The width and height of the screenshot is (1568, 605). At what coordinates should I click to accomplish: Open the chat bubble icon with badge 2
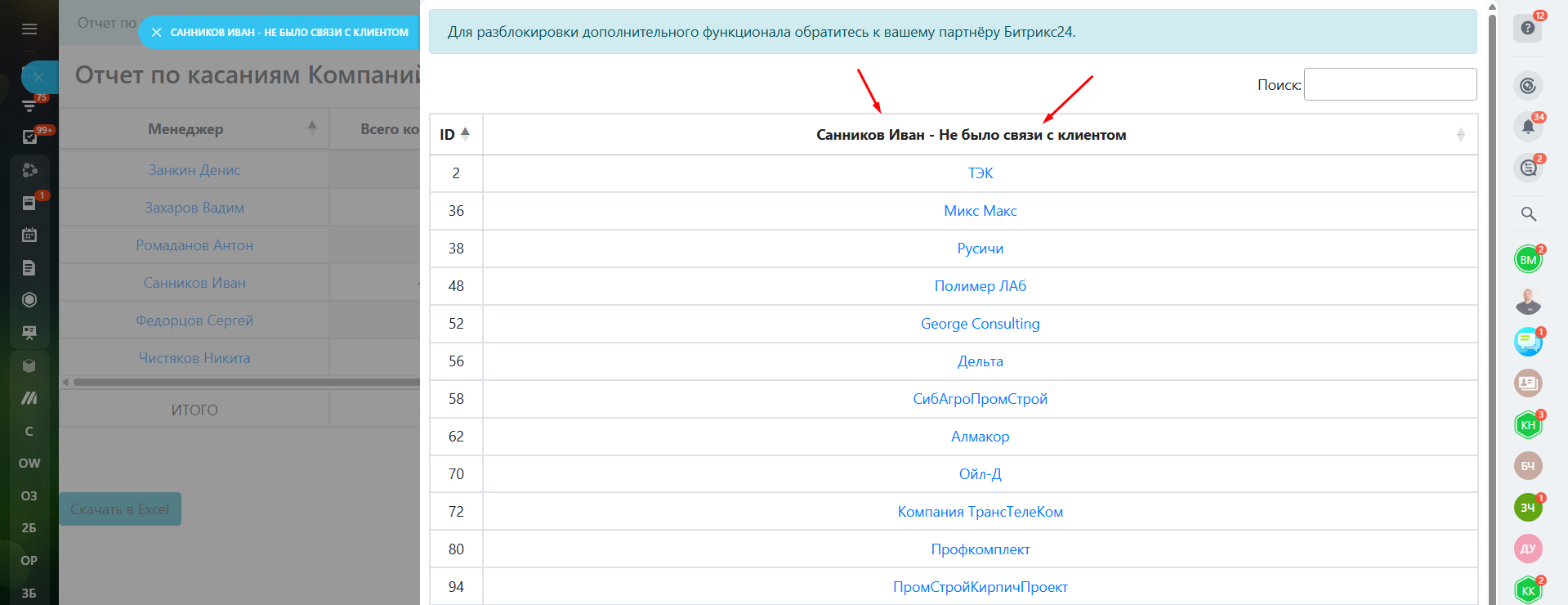tap(1528, 168)
